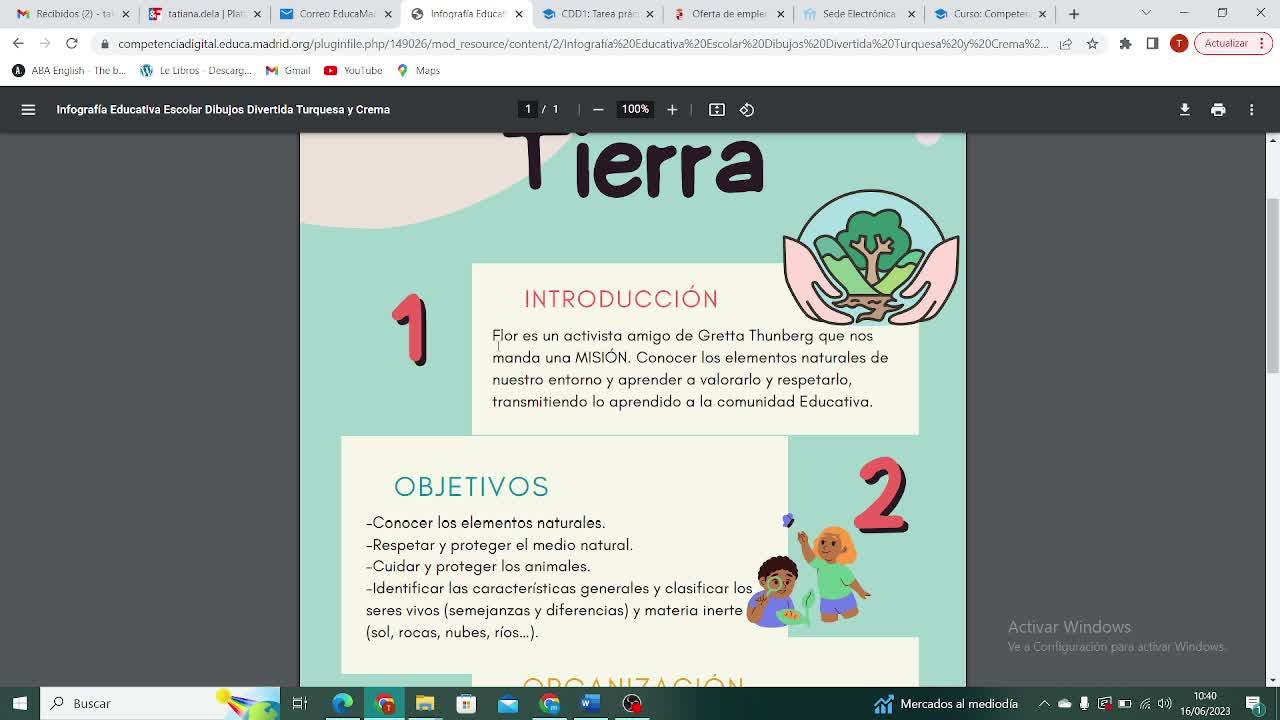This screenshot has width=1280, height=720.
Task: Open PDF viewer more actions menu
Action: (x=1251, y=110)
